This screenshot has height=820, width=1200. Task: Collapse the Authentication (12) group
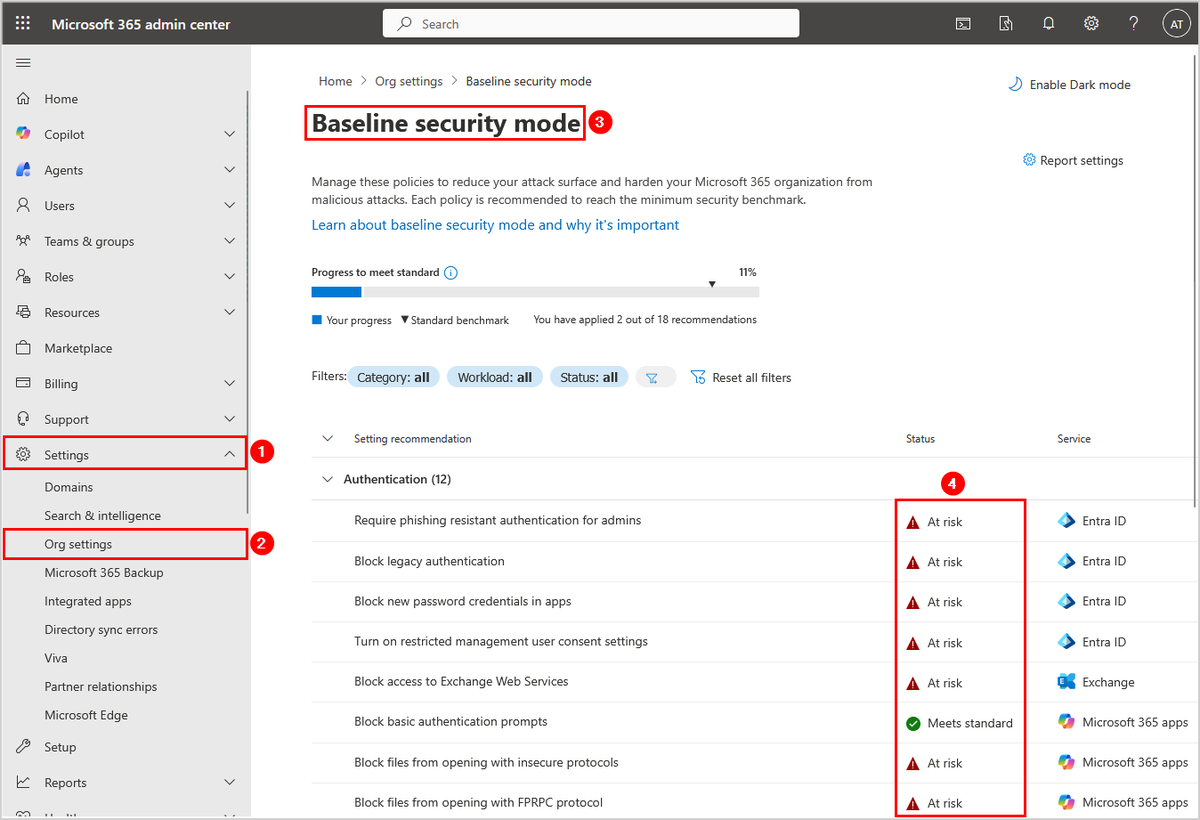point(326,479)
